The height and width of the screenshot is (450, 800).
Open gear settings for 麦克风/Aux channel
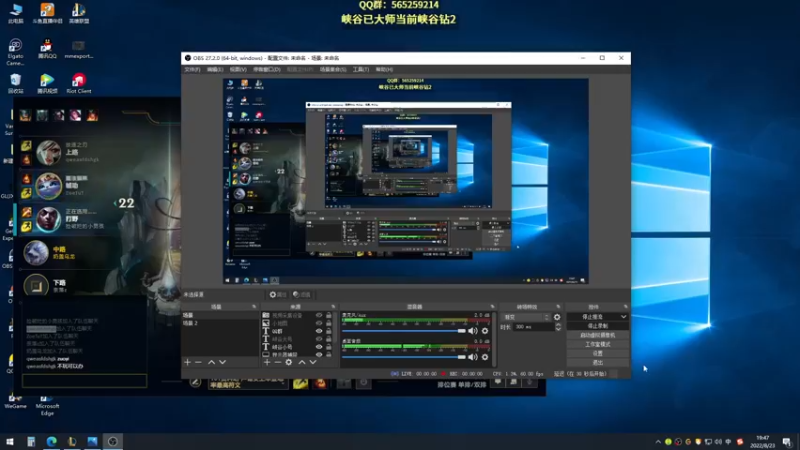tap(485, 331)
